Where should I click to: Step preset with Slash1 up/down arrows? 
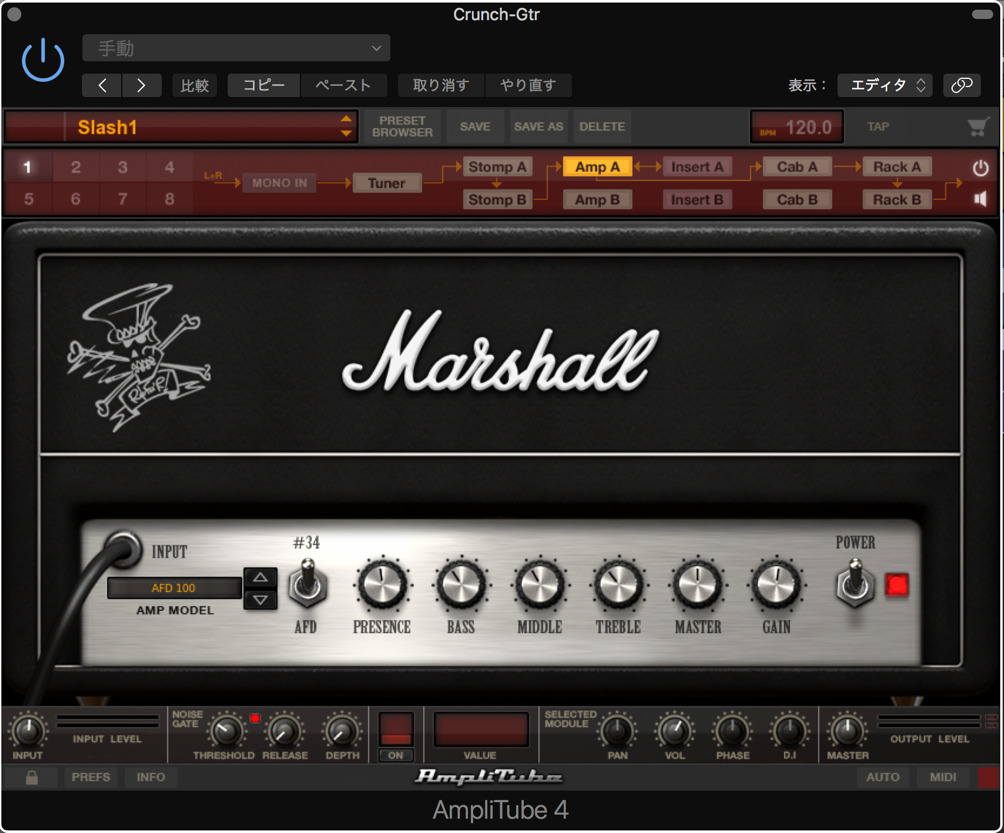click(x=346, y=126)
